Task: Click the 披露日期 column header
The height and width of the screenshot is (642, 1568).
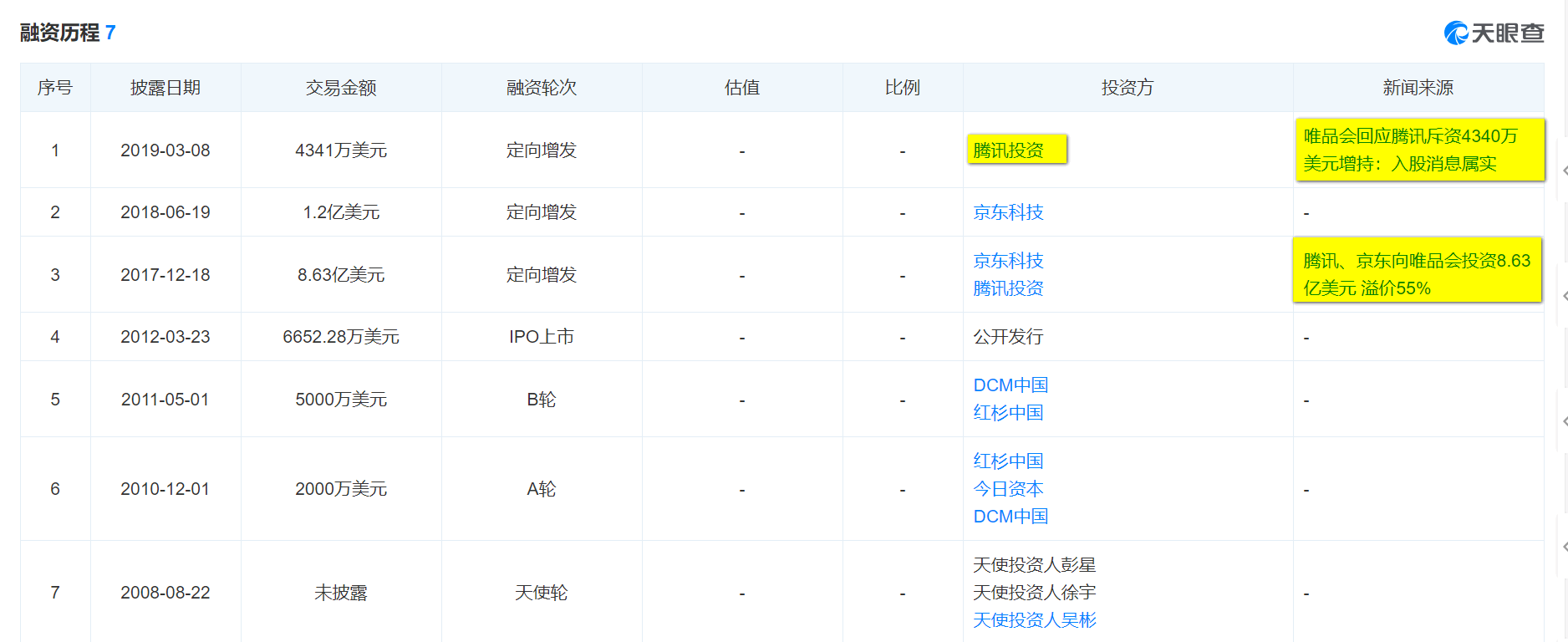Action: tap(165, 88)
